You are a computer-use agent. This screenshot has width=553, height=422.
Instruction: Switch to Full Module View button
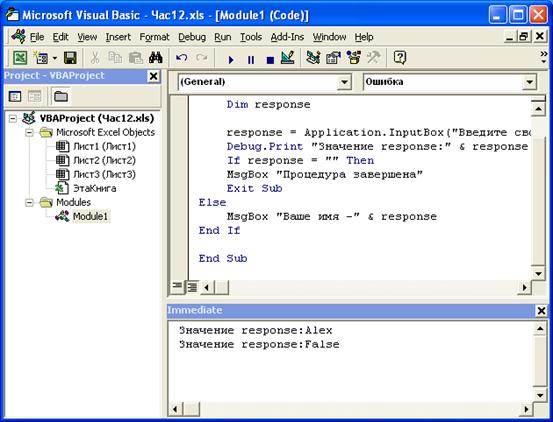[192, 287]
